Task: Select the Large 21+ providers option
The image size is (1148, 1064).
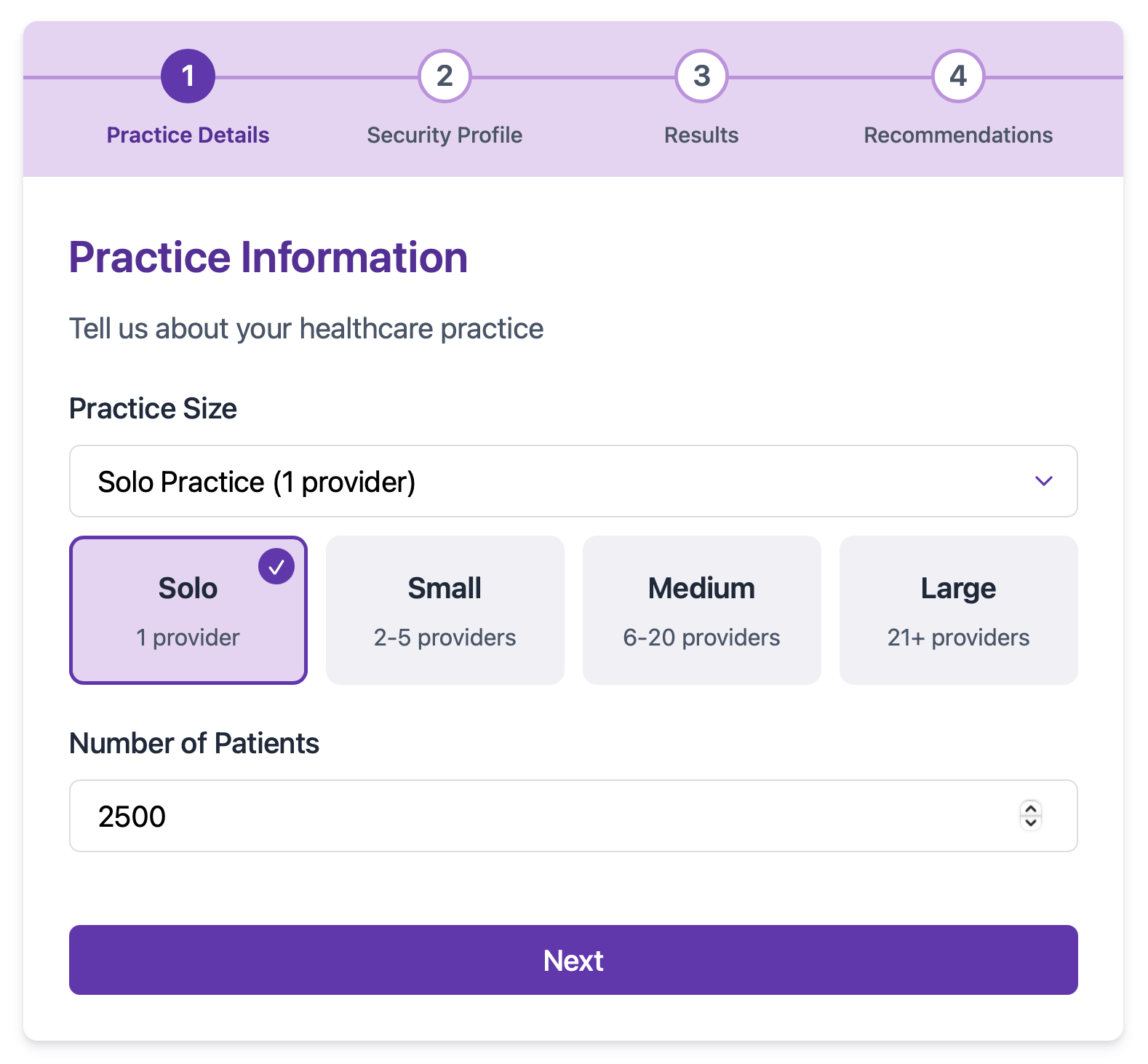Action: (958, 610)
